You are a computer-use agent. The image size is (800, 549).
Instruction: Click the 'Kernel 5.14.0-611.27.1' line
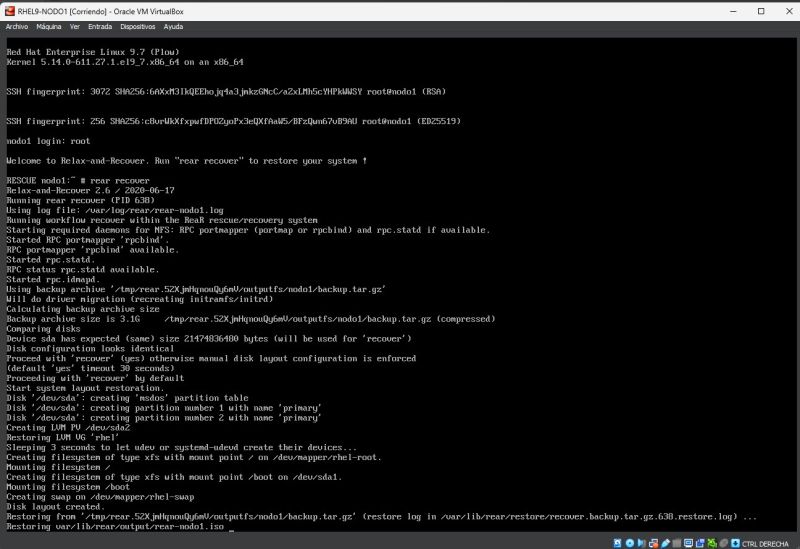(125, 62)
